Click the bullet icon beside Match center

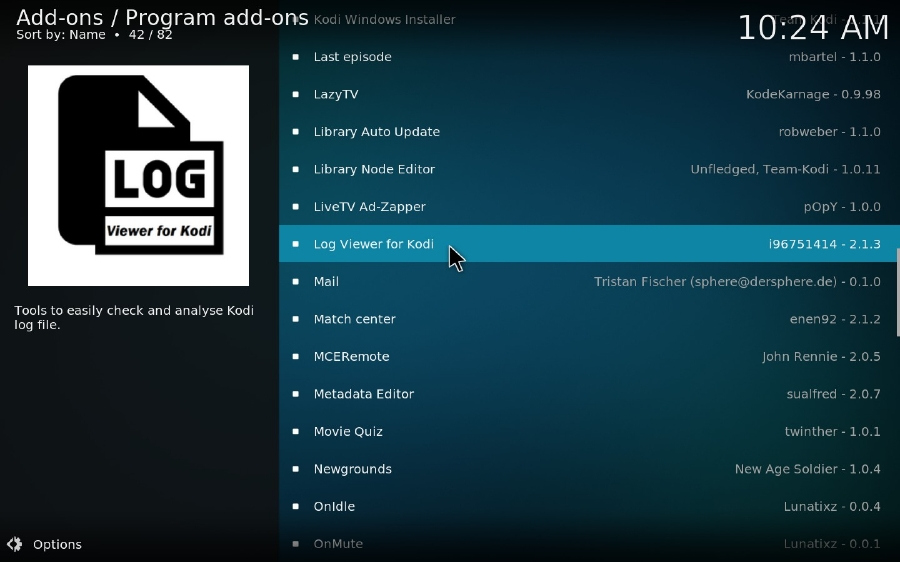pyautogui.click(x=296, y=319)
